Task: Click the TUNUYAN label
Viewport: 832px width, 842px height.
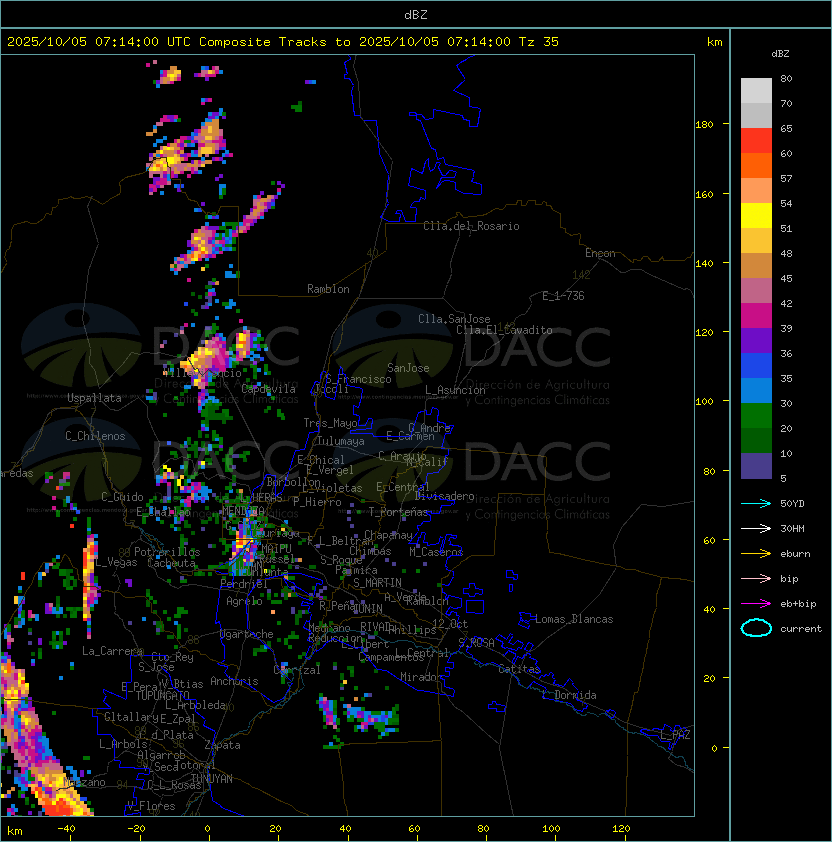Action: click(x=212, y=779)
